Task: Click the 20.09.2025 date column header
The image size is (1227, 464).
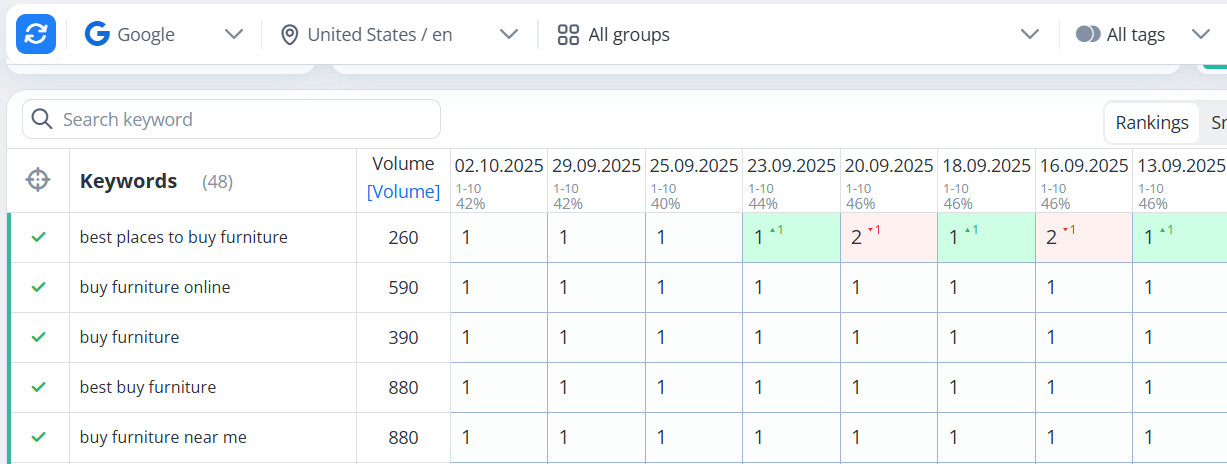Action: click(x=889, y=165)
